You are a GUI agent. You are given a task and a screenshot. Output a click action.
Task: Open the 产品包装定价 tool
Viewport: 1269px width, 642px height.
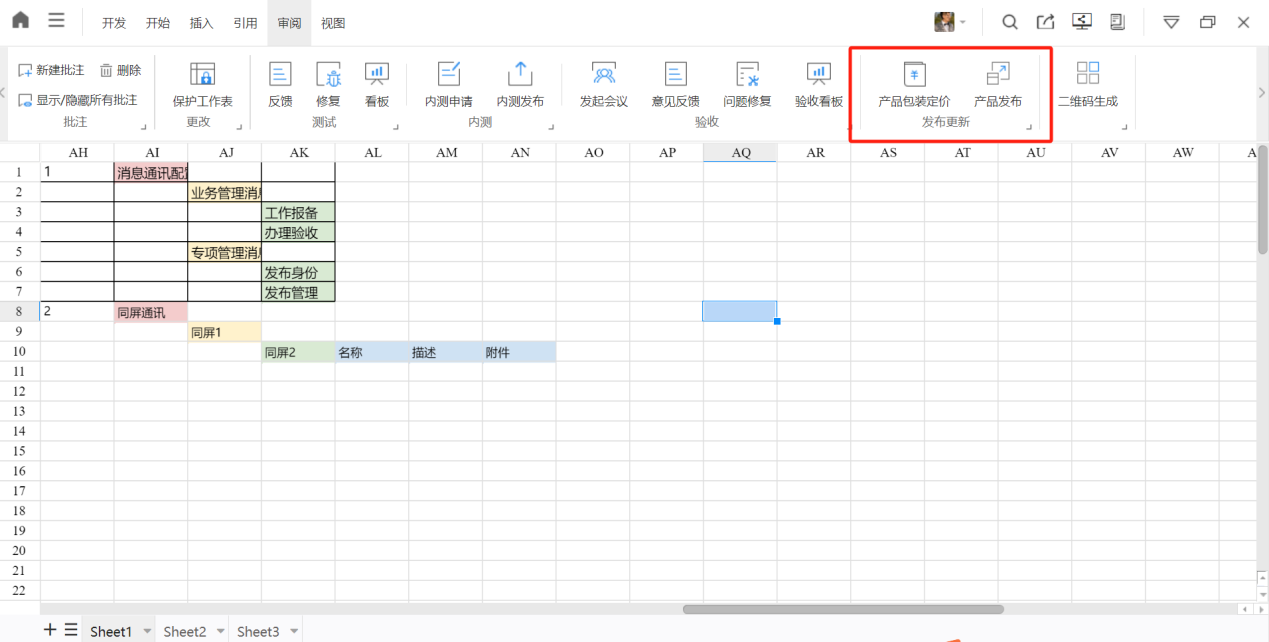tap(914, 75)
